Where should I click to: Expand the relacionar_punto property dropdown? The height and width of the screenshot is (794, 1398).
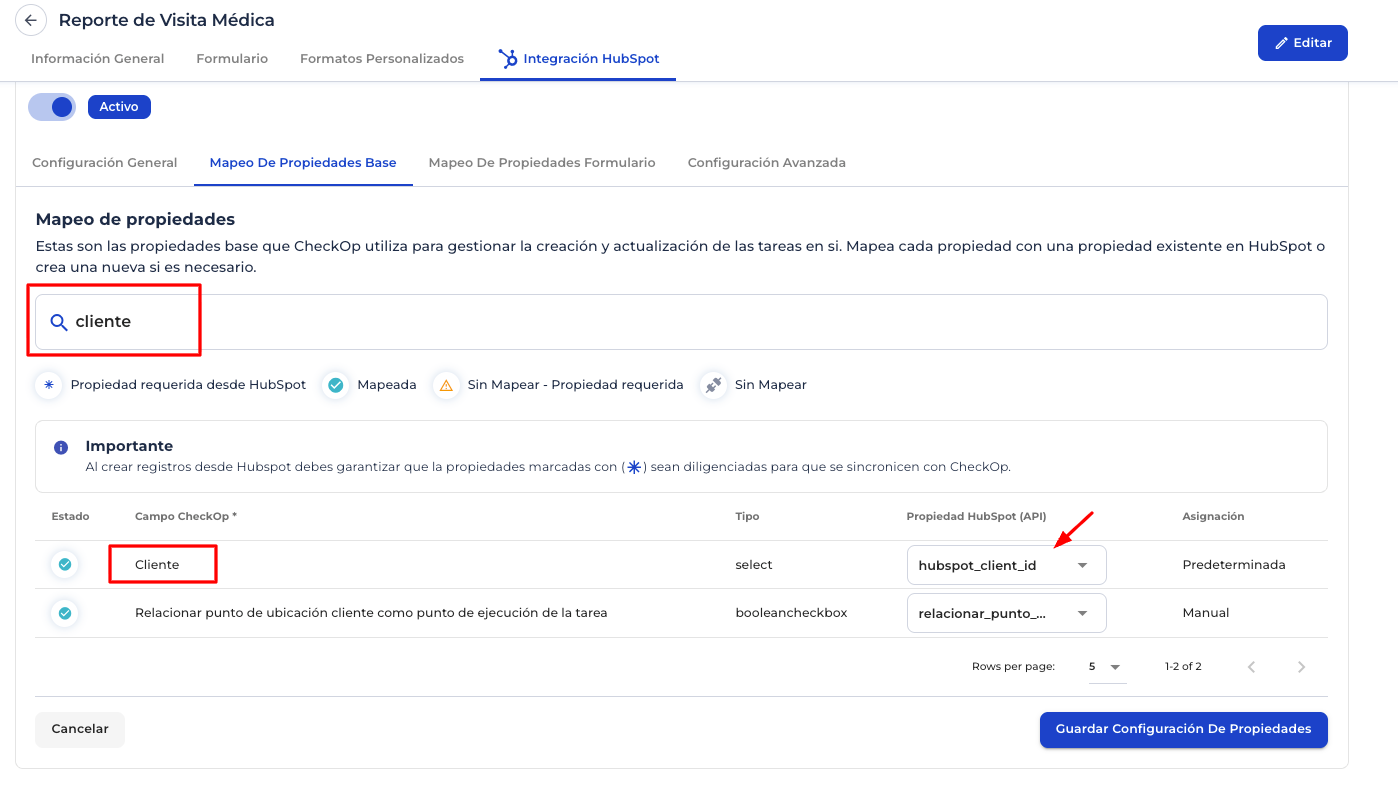coord(1006,613)
